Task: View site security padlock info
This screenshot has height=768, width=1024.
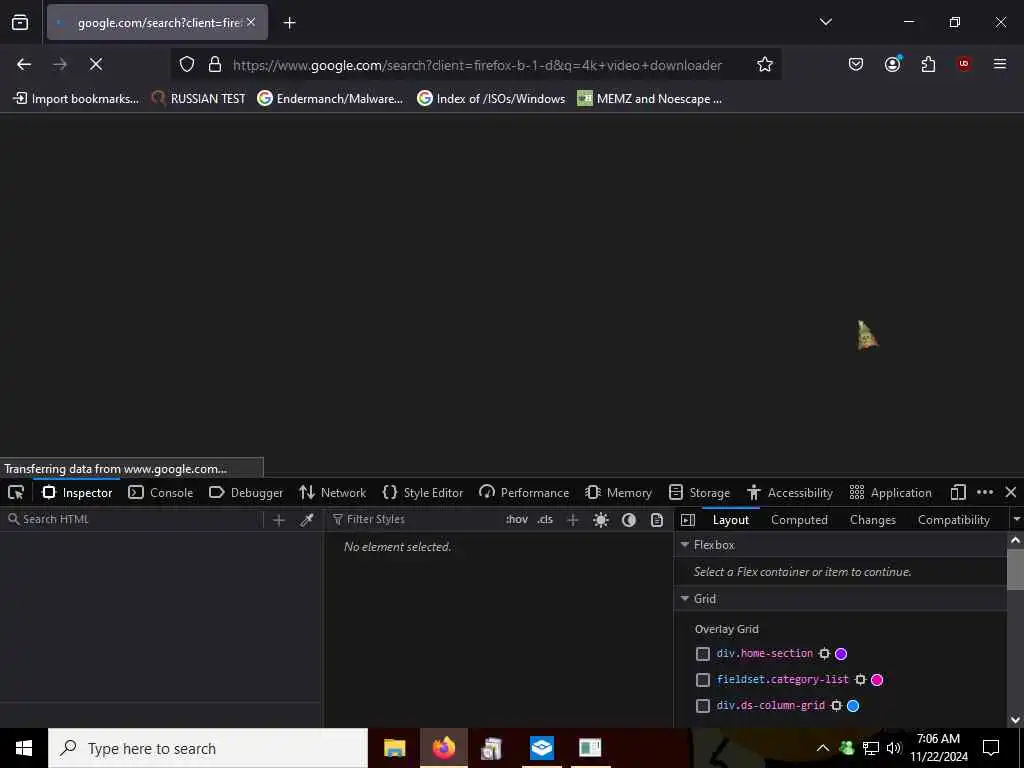Action: [215, 64]
